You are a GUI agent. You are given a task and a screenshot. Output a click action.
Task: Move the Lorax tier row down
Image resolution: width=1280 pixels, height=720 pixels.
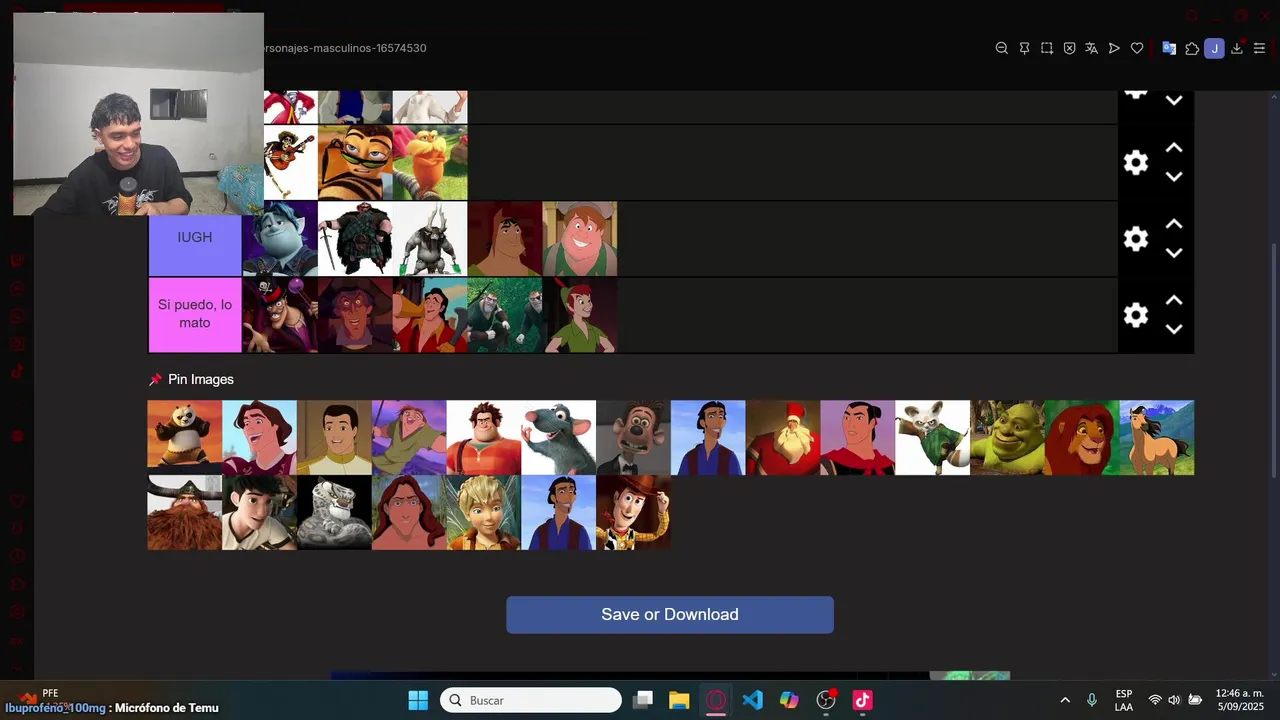[x=1174, y=177]
